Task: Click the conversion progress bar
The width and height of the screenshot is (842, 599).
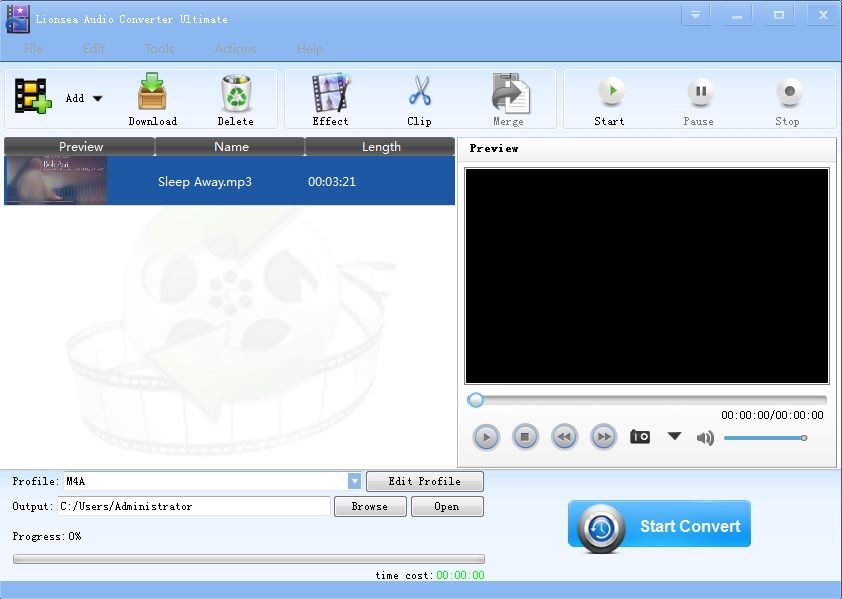Action: [x=249, y=559]
